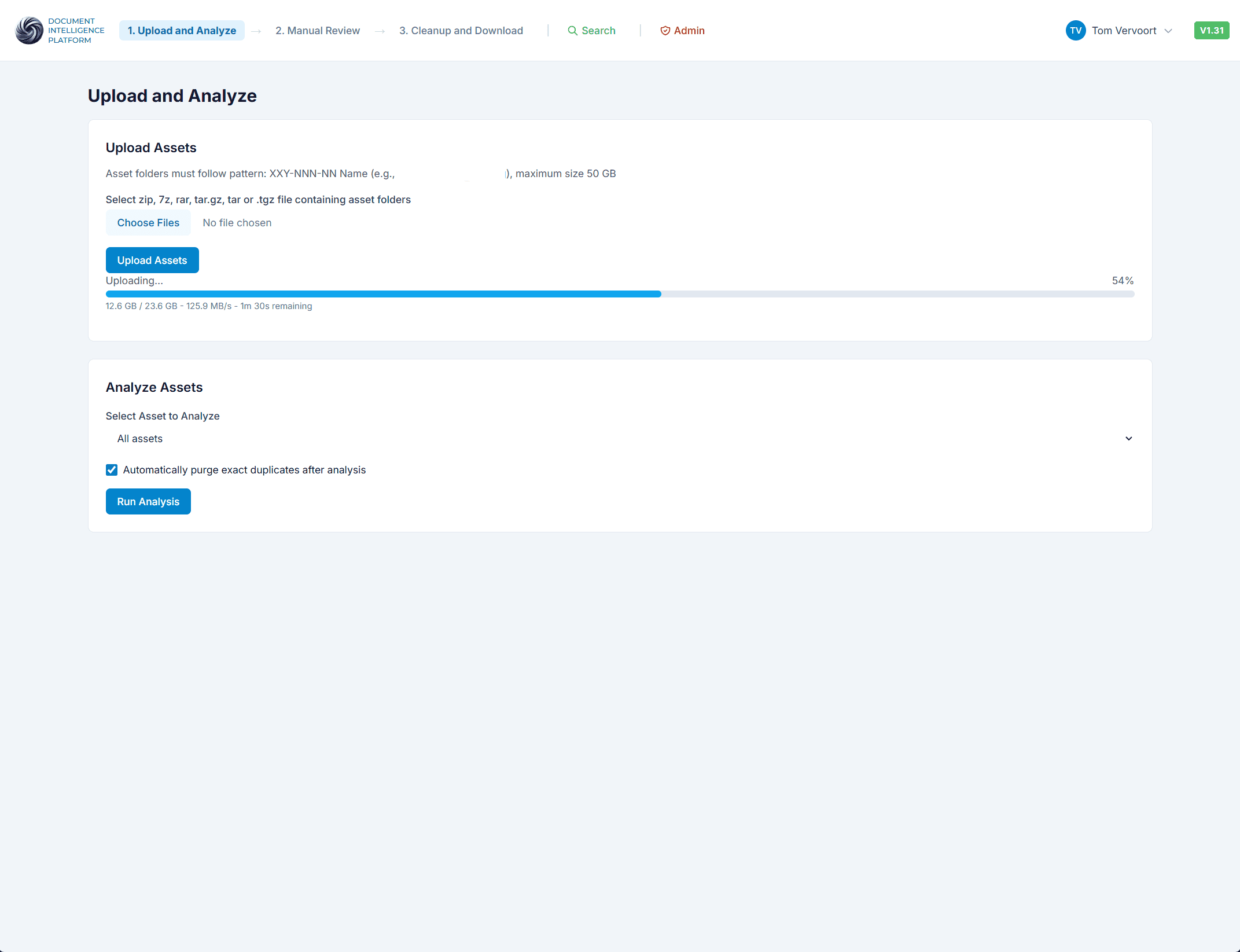
Task: Click the shield icon beside Admin
Action: pyautogui.click(x=665, y=31)
